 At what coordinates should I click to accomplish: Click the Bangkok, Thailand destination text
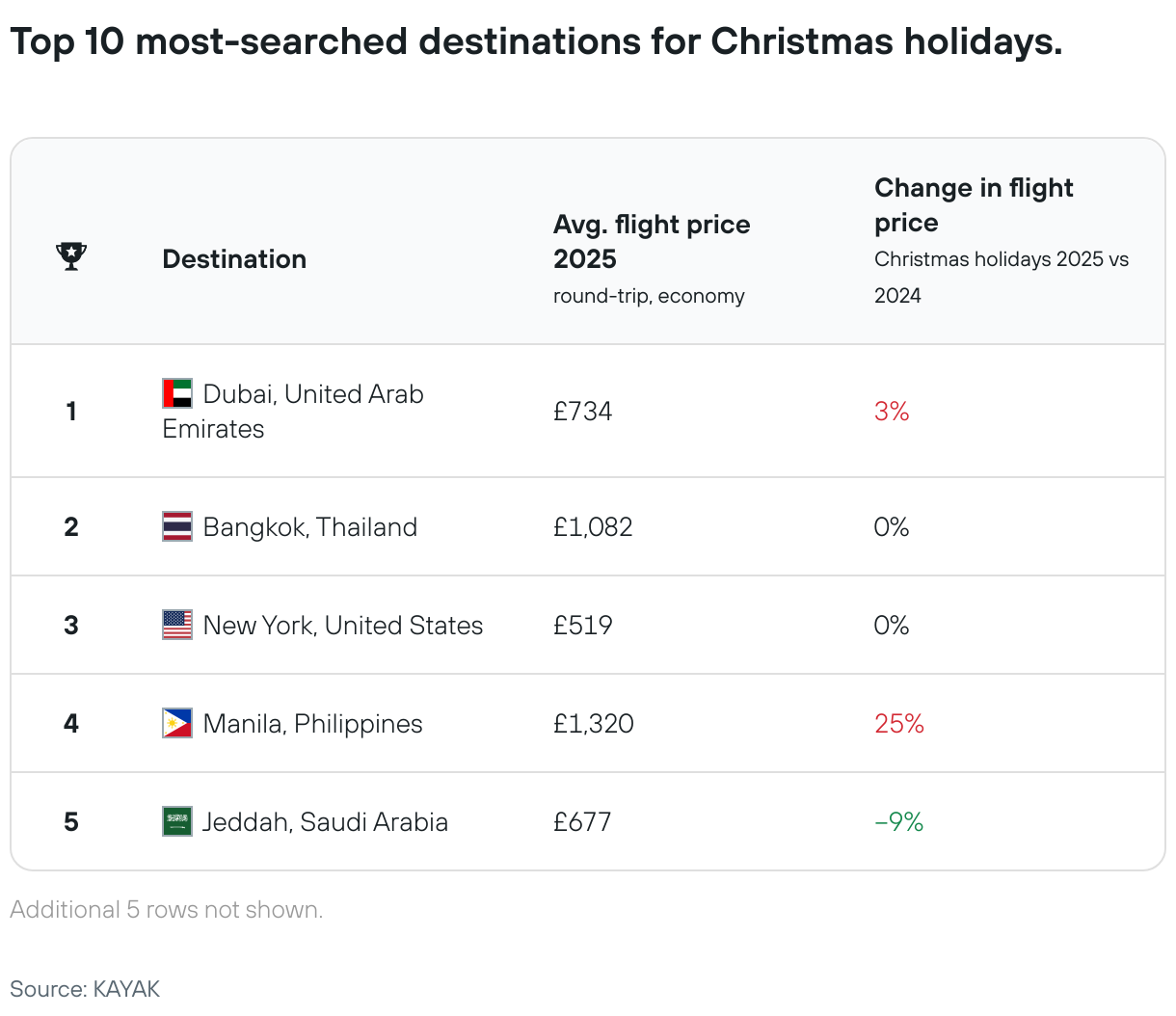[x=309, y=527]
